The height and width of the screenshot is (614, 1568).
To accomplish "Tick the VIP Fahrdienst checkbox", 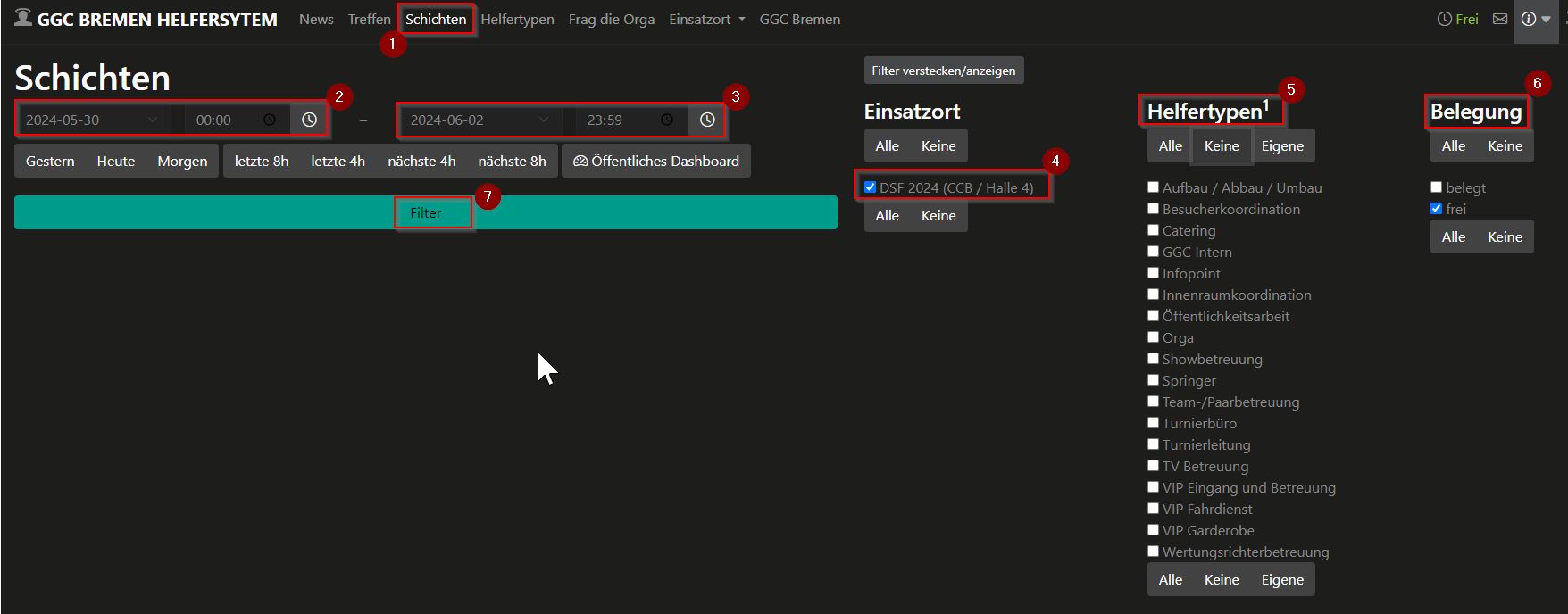I will point(1153,509).
